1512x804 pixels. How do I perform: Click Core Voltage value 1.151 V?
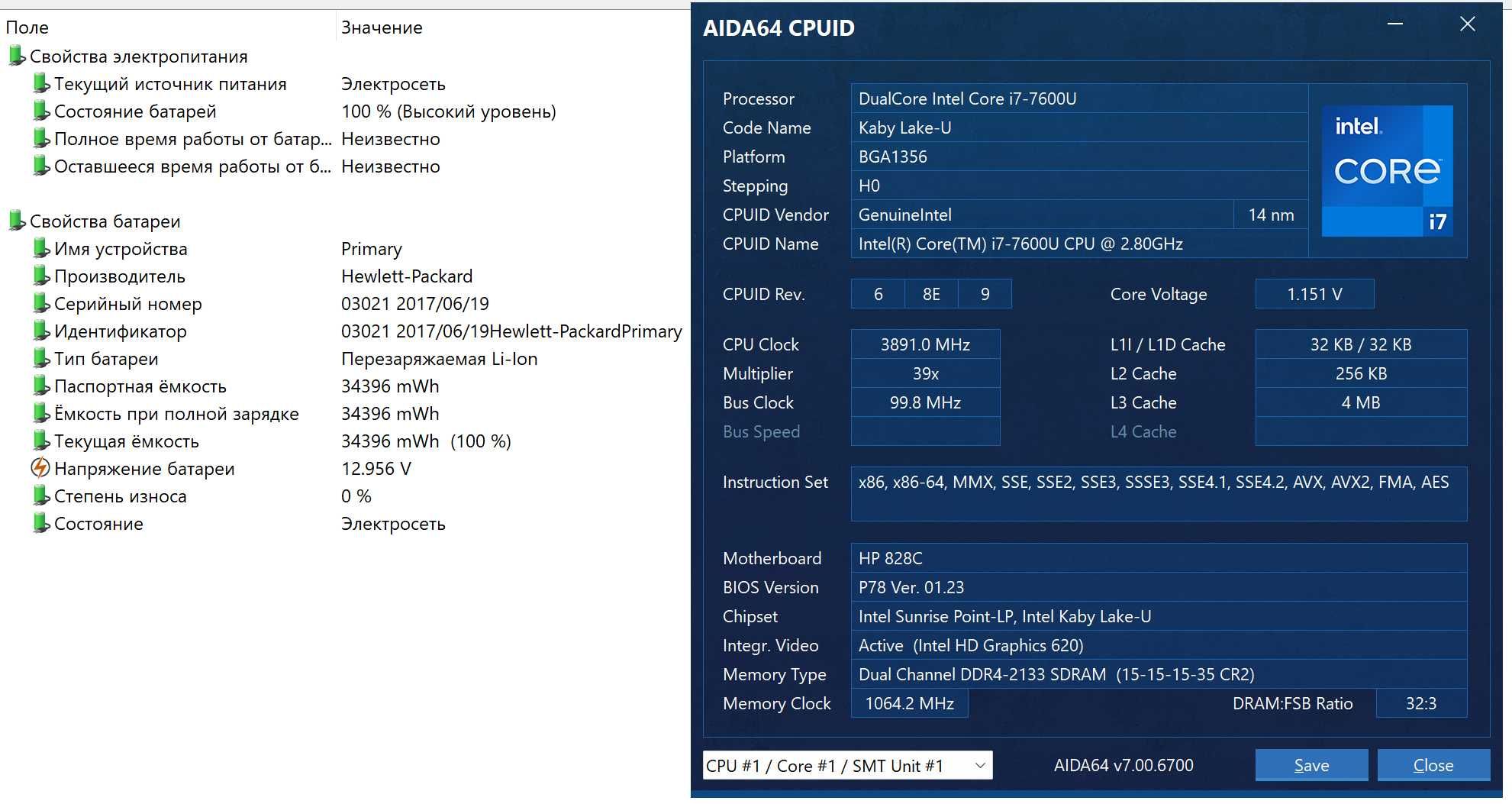[x=1314, y=294]
